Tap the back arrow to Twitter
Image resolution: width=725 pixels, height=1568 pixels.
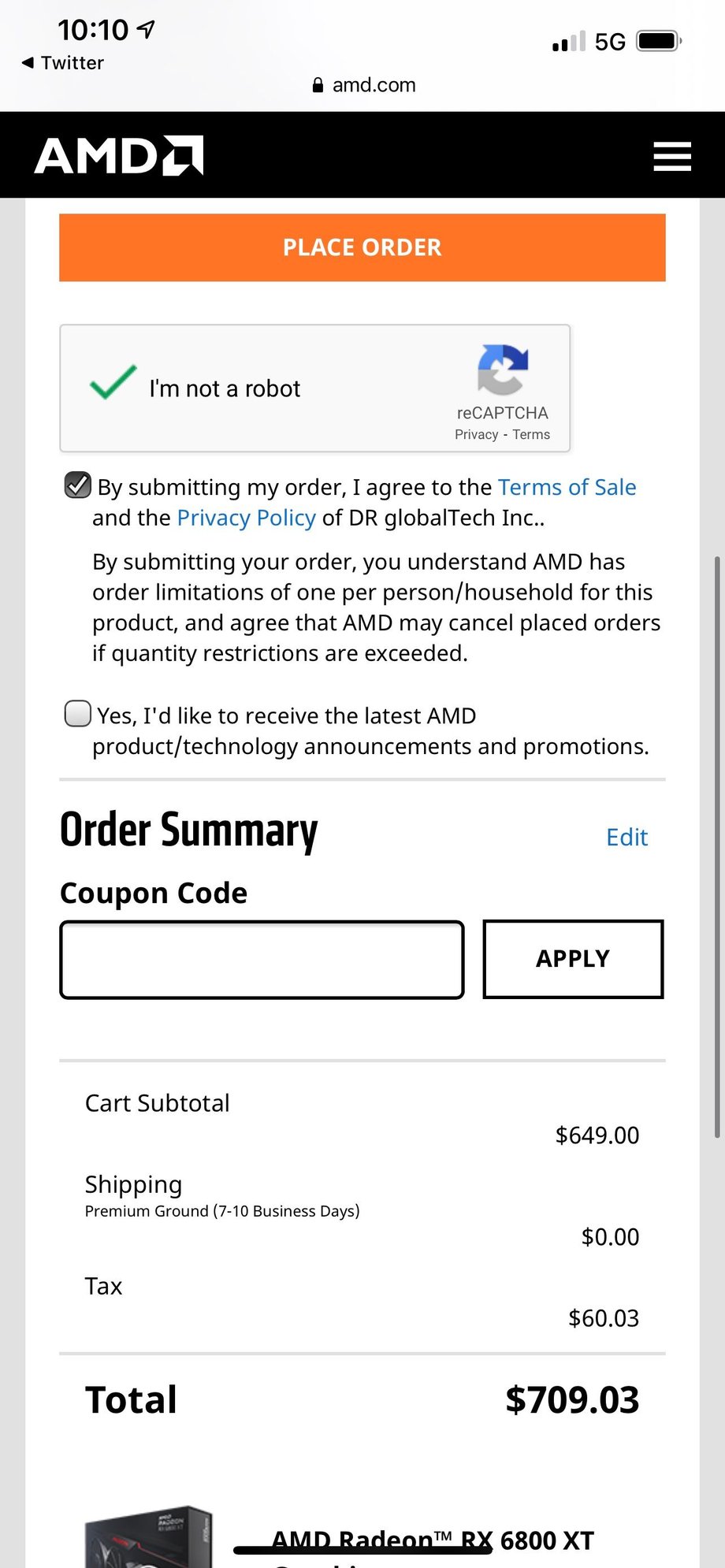click(x=28, y=62)
